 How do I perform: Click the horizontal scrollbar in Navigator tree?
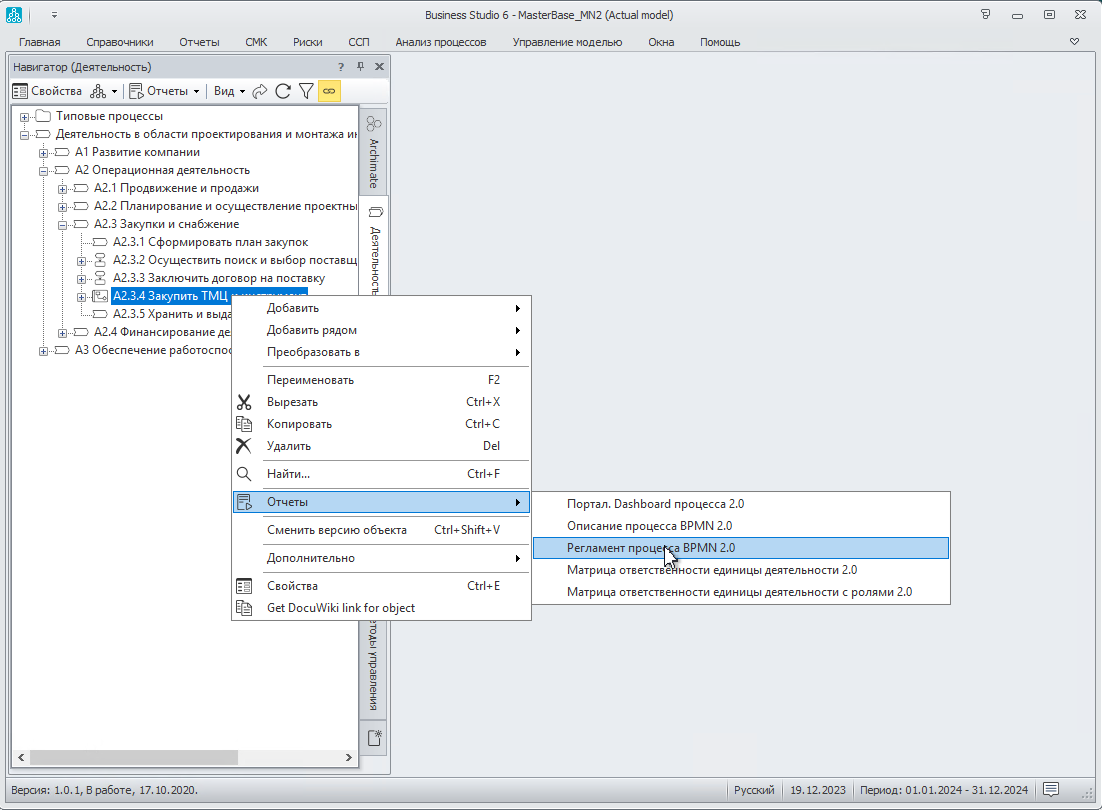[x=130, y=758]
